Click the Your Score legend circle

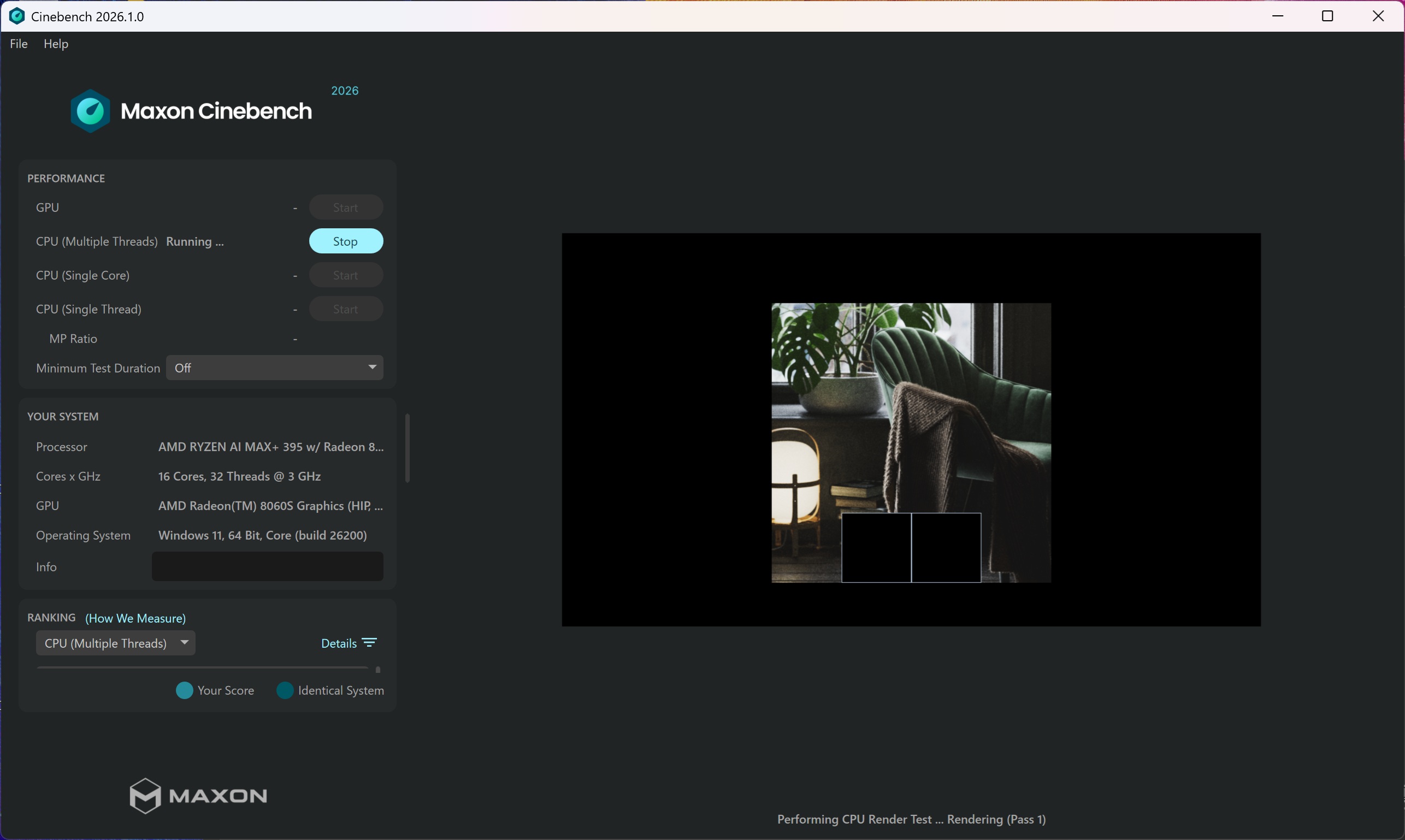[x=185, y=690]
